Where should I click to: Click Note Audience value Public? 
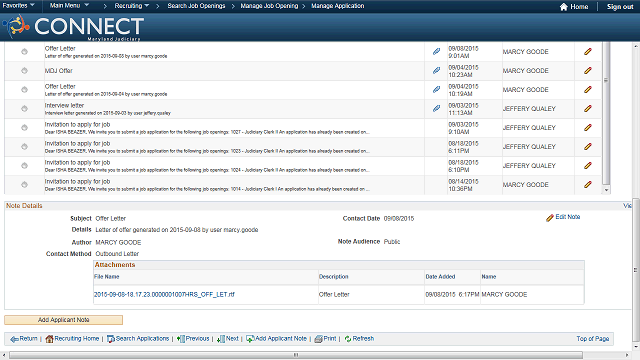click(x=392, y=242)
